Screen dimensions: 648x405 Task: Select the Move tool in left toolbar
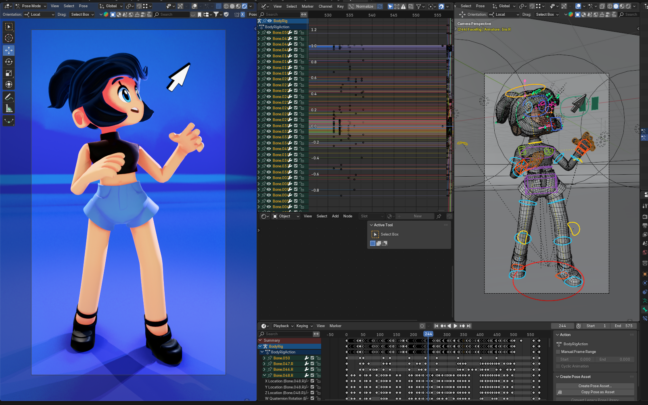pyautogui.click(x=9, y=50)
